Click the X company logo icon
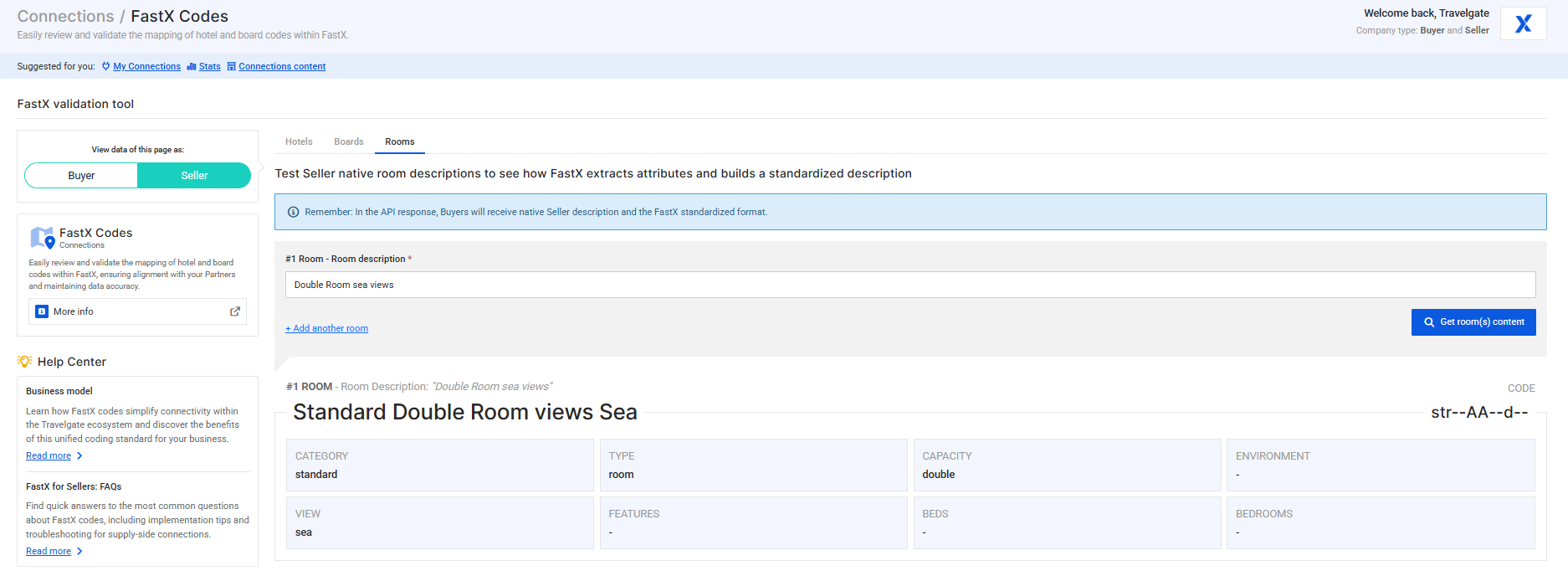1568x576 pixels. click(1523, 23)
